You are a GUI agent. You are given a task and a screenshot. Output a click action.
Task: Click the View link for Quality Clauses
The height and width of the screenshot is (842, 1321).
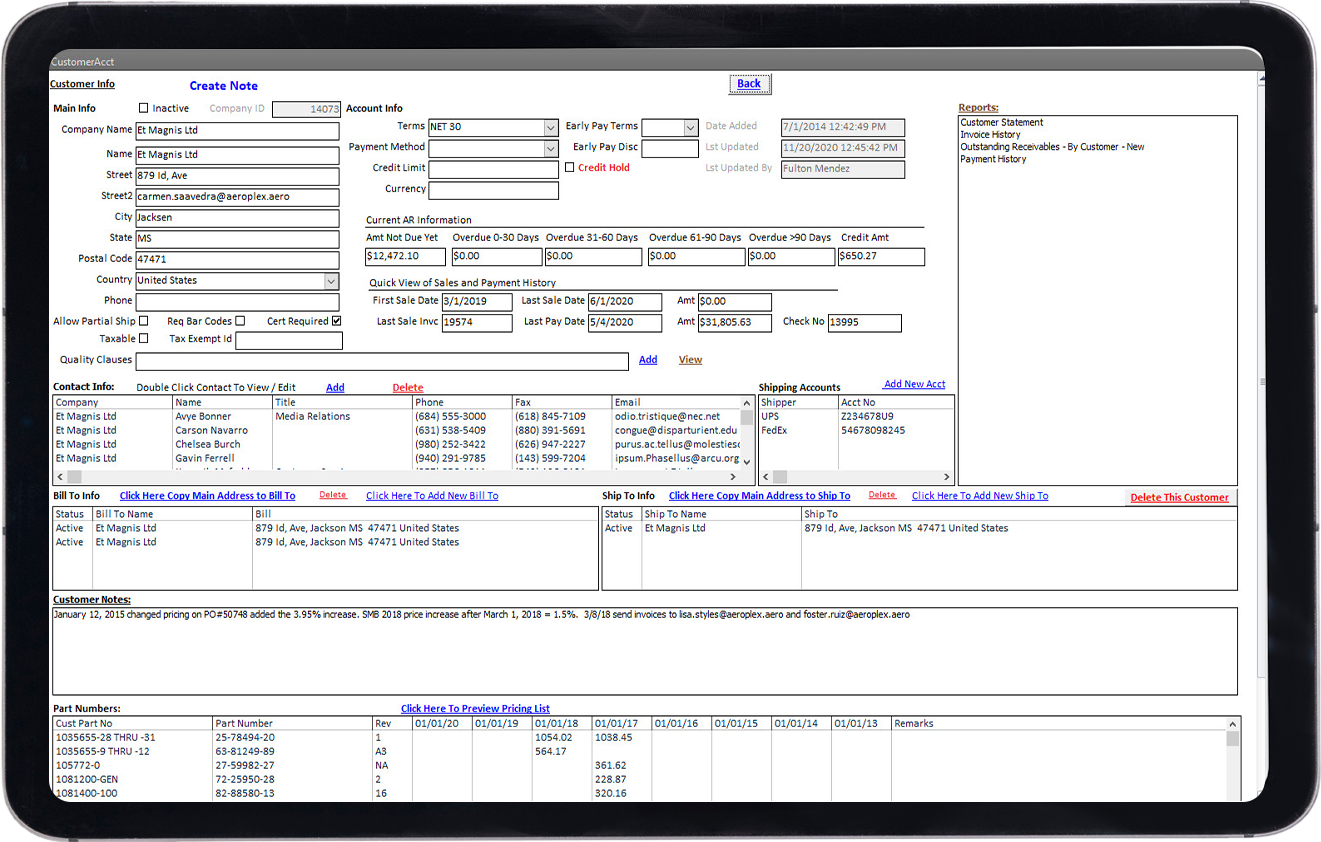tap(690, 360)
